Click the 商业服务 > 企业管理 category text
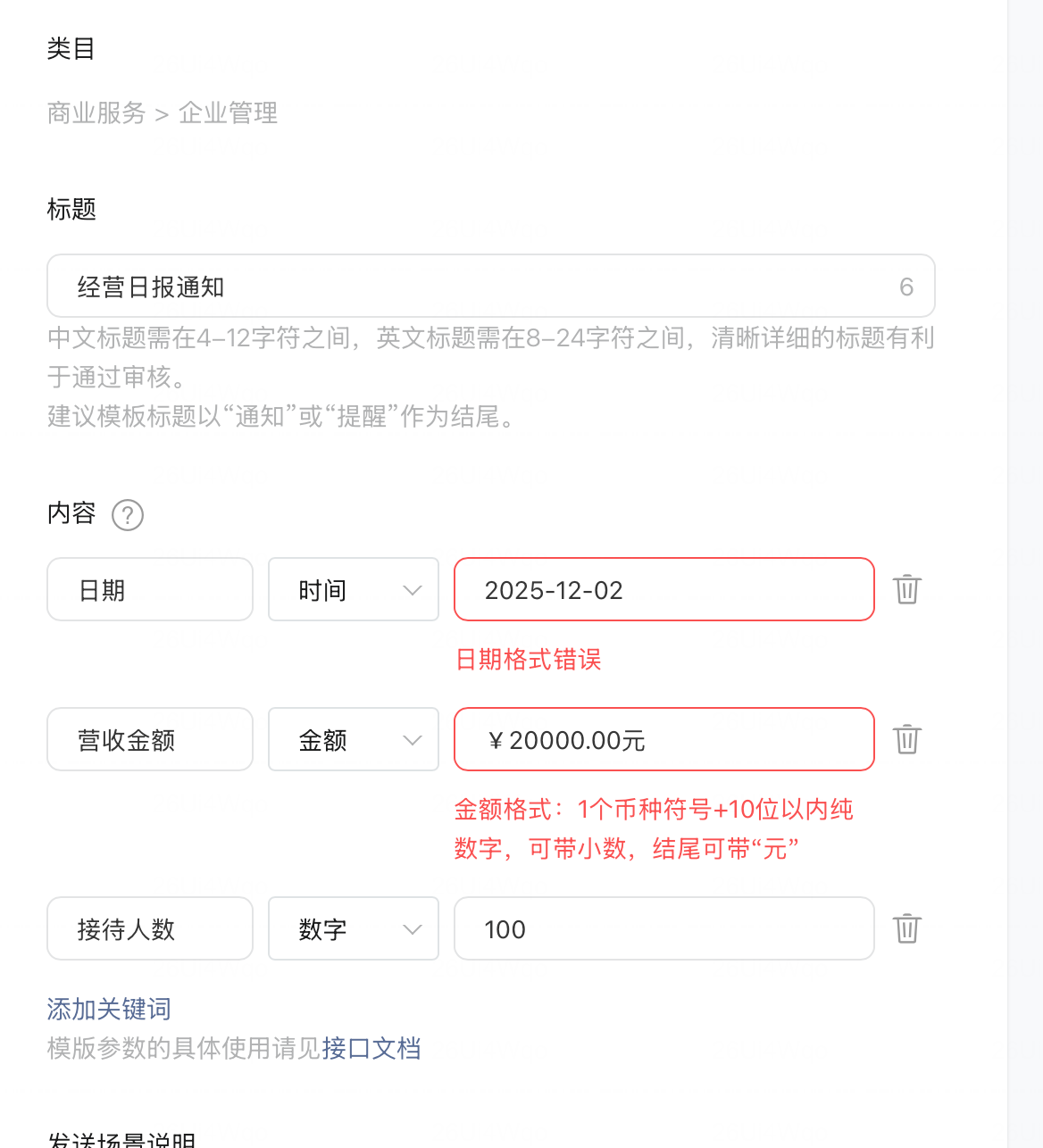 click(163, 113)
